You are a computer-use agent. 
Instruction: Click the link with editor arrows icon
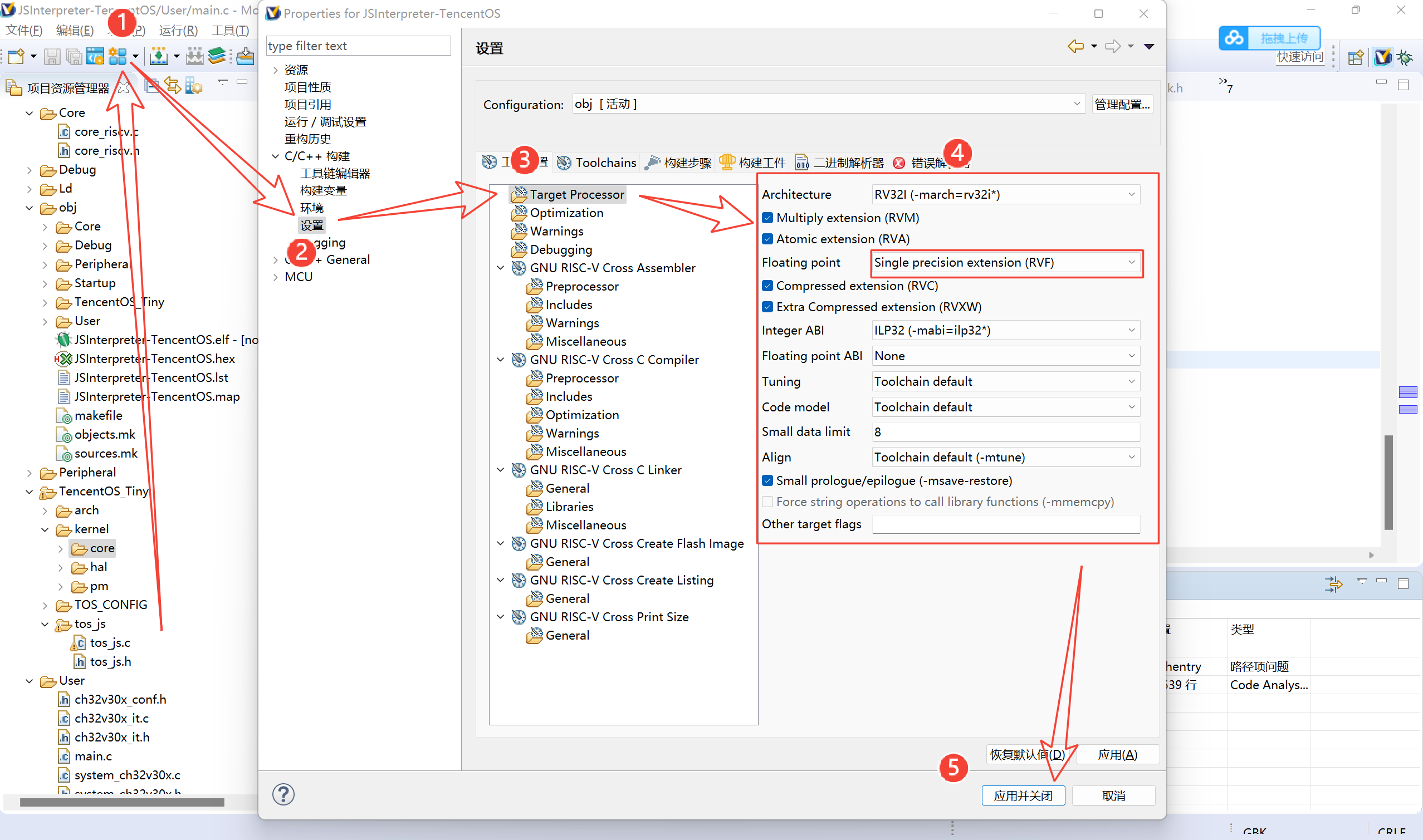coord(172,86)
